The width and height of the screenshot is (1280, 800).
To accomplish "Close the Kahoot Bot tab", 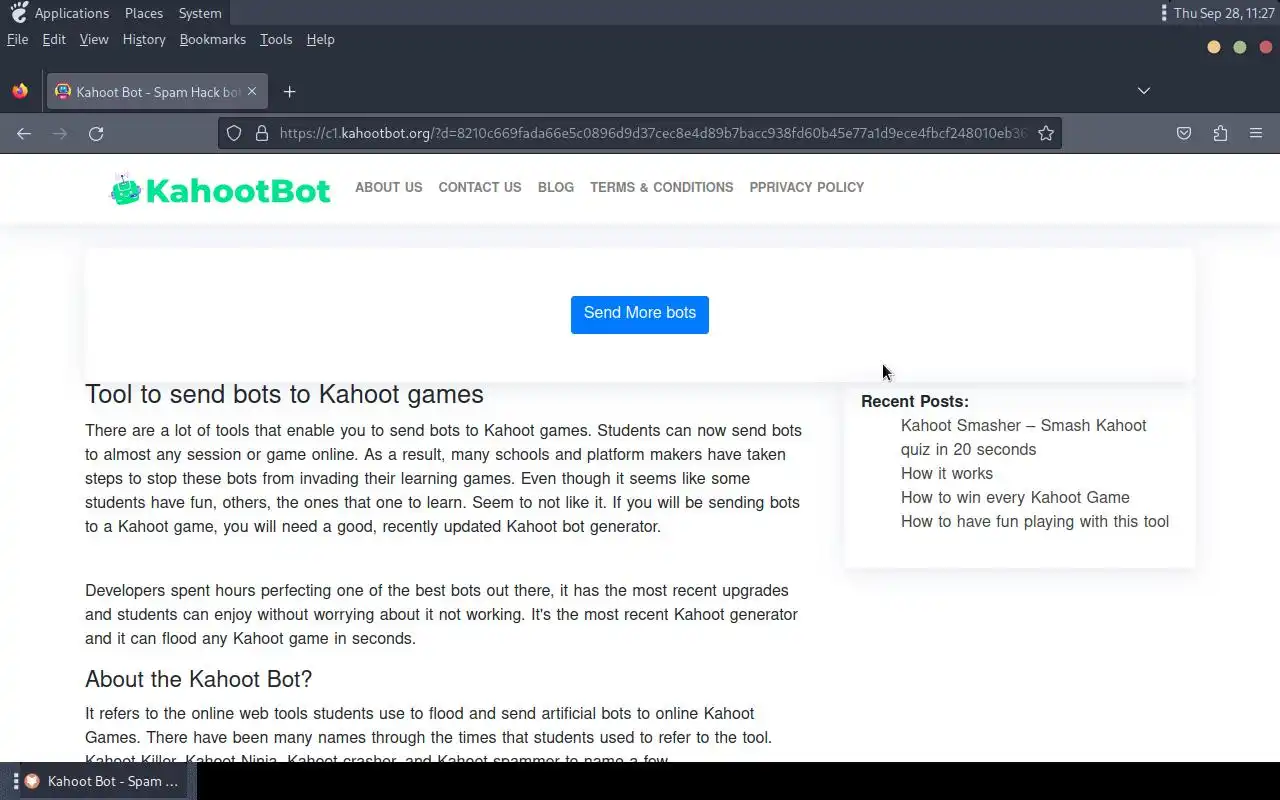I will 252,91.
